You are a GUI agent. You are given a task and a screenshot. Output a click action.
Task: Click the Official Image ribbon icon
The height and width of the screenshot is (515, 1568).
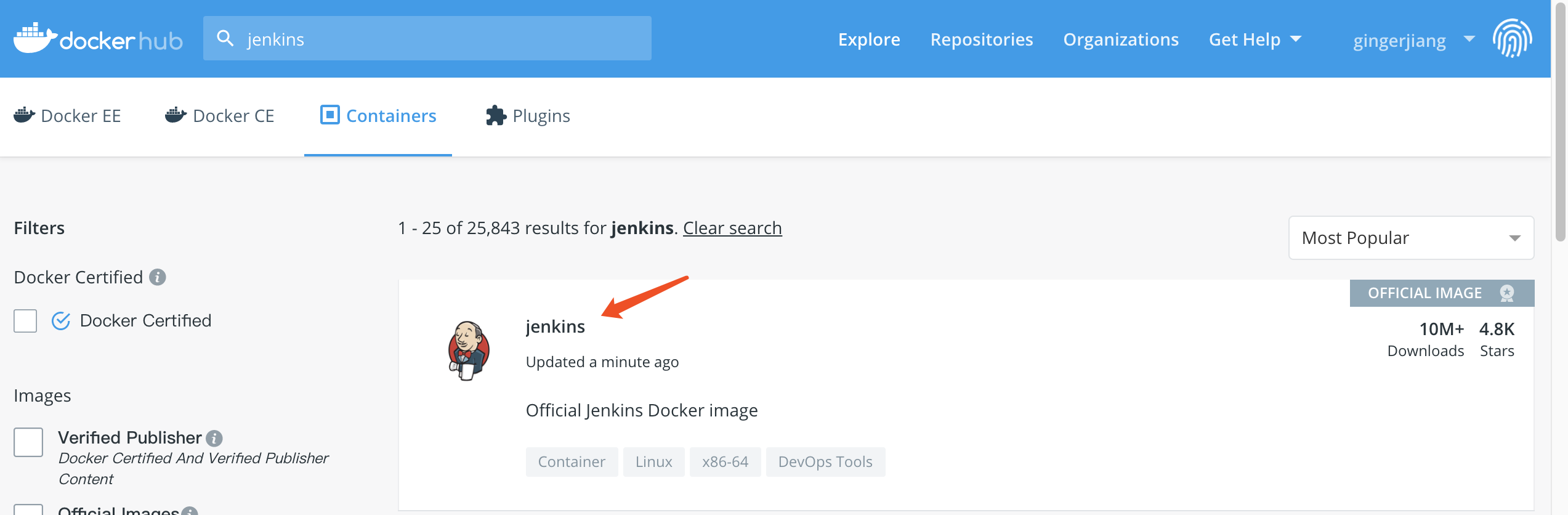[x=1507, y=293]
